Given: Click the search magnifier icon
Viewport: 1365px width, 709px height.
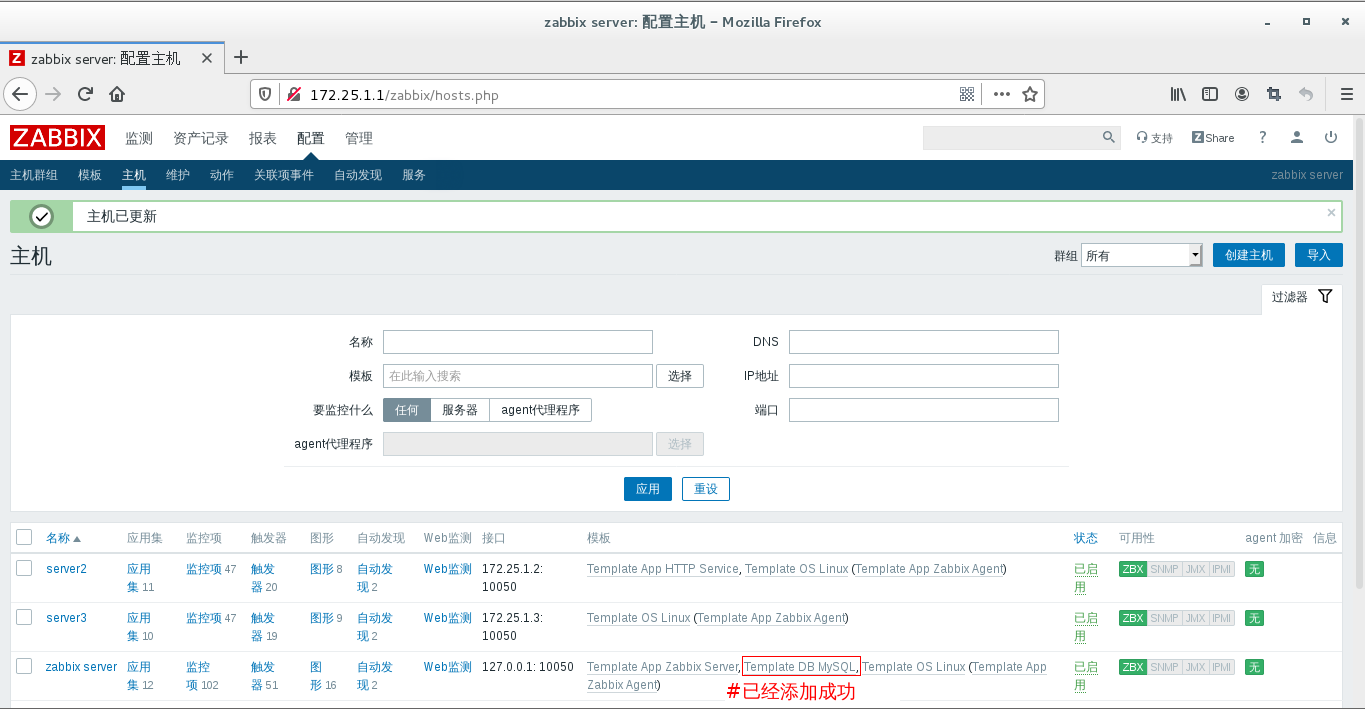Looking at the screenshot, I should click(x=1108, y=137).
